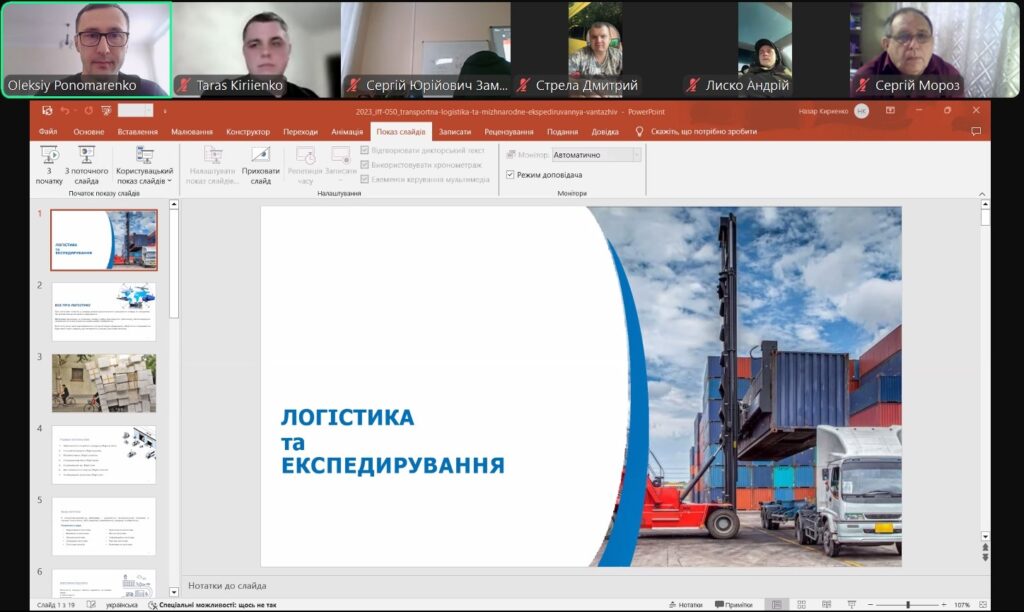The image size is (1024, 612).
Task: Switch to the Вставлення tab
Action: click(x=137, y=131)
